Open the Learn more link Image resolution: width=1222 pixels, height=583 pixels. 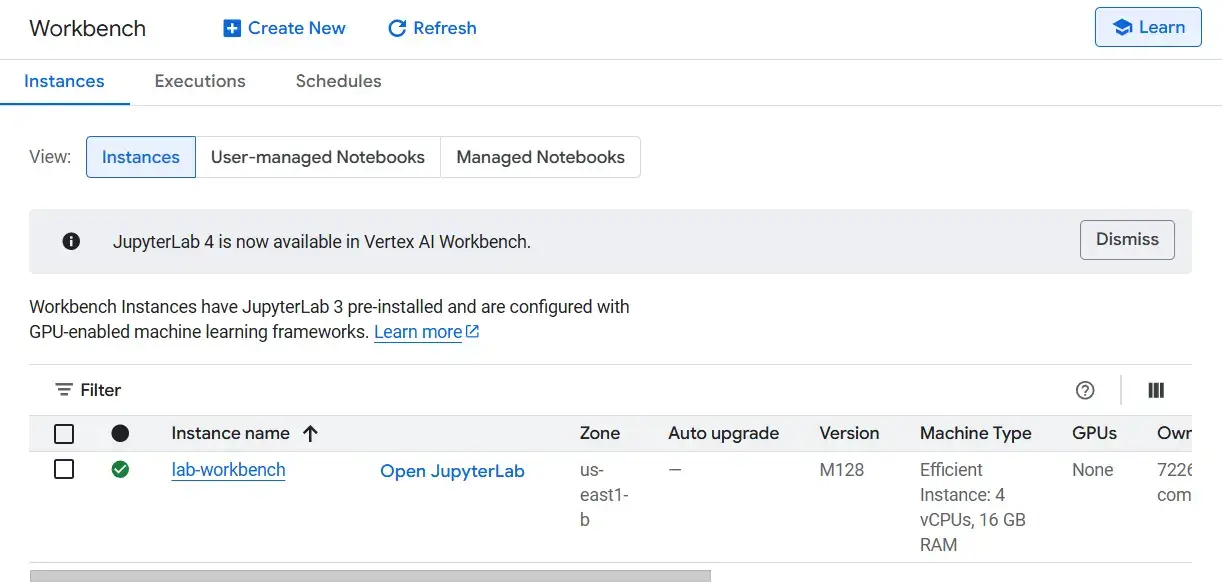point(418,332)
